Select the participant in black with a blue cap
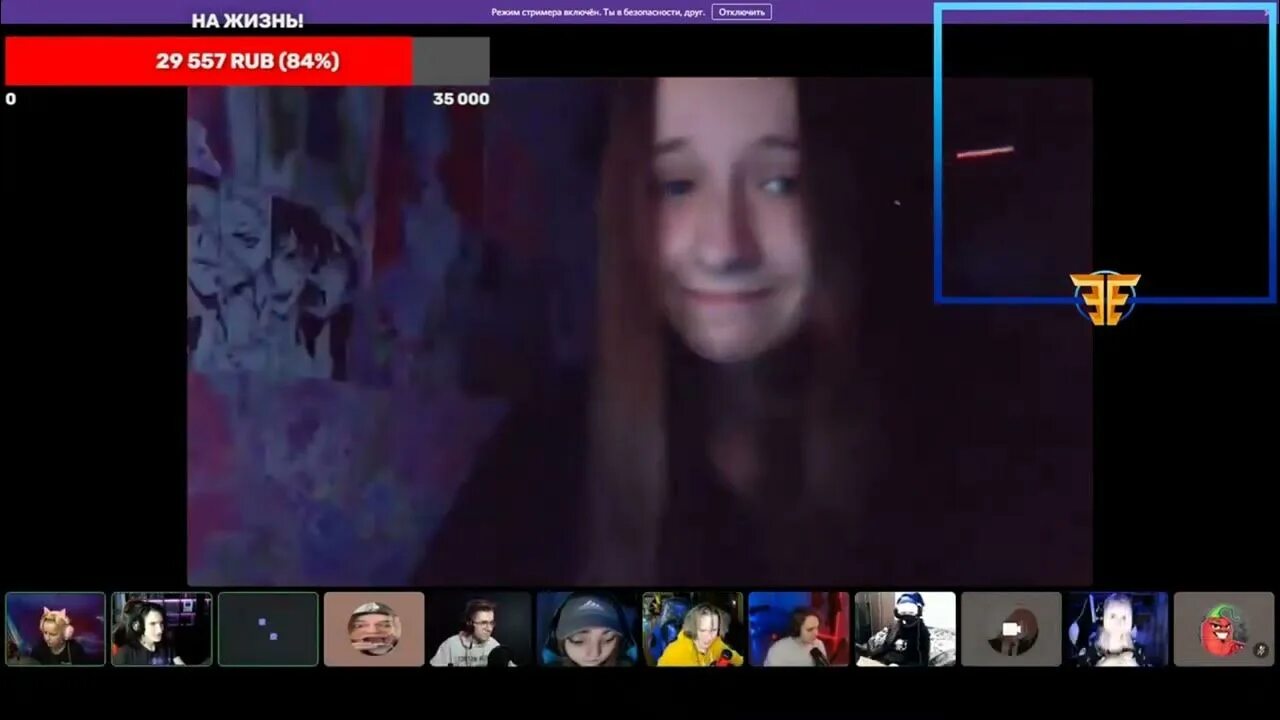Image resolution: width=1280 pixels, height=720 pixels. [905, 629]
